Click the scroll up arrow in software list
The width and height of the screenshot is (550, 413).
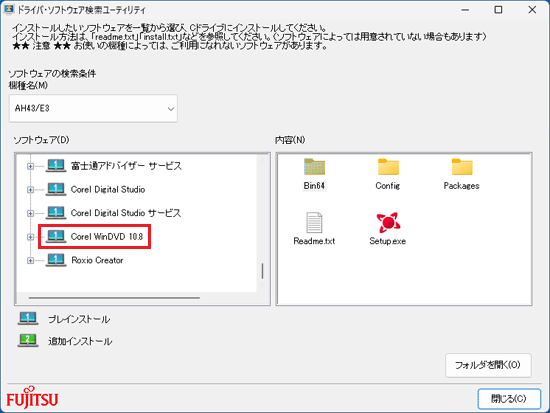[x=262, y=160]
